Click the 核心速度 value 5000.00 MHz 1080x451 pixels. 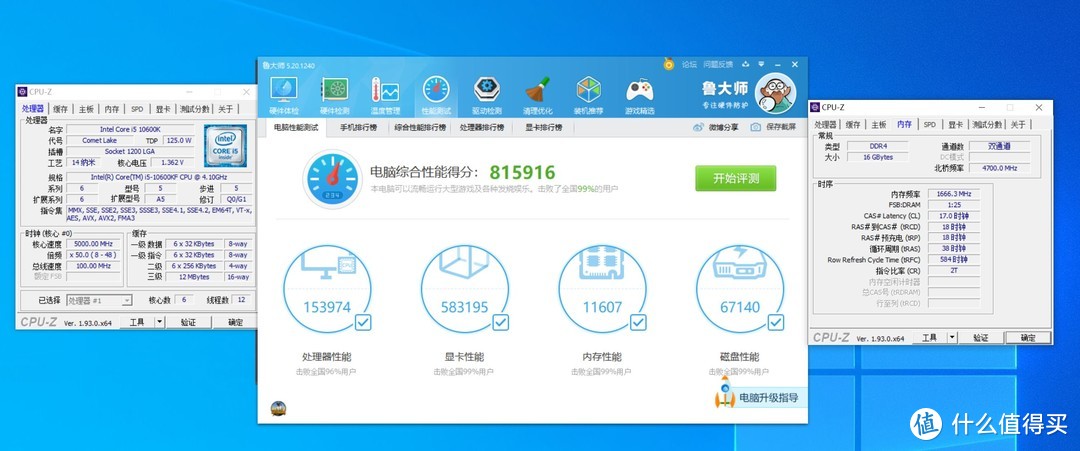coord(95,244)
